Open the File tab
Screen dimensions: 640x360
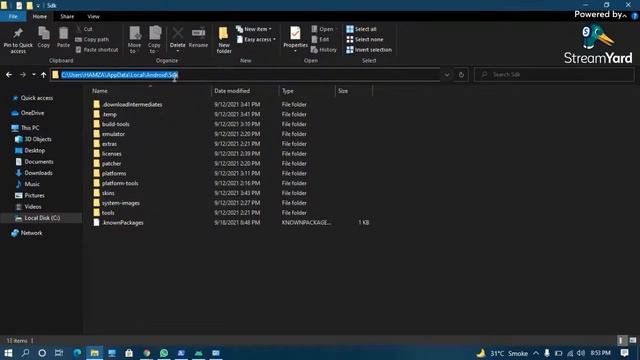(x=13, y=16)
